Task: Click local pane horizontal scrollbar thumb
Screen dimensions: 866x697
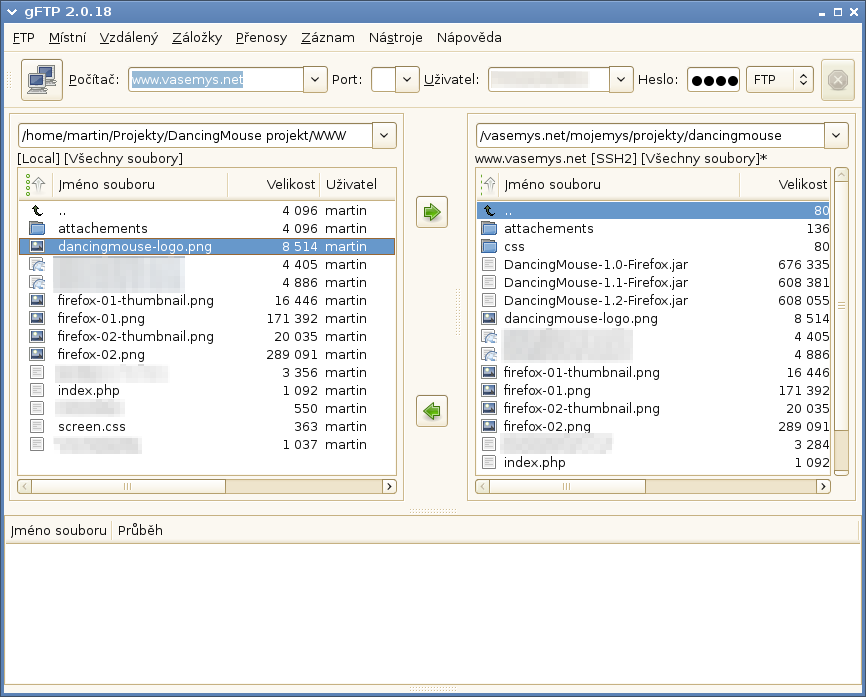Action: [x=128, y=487]
